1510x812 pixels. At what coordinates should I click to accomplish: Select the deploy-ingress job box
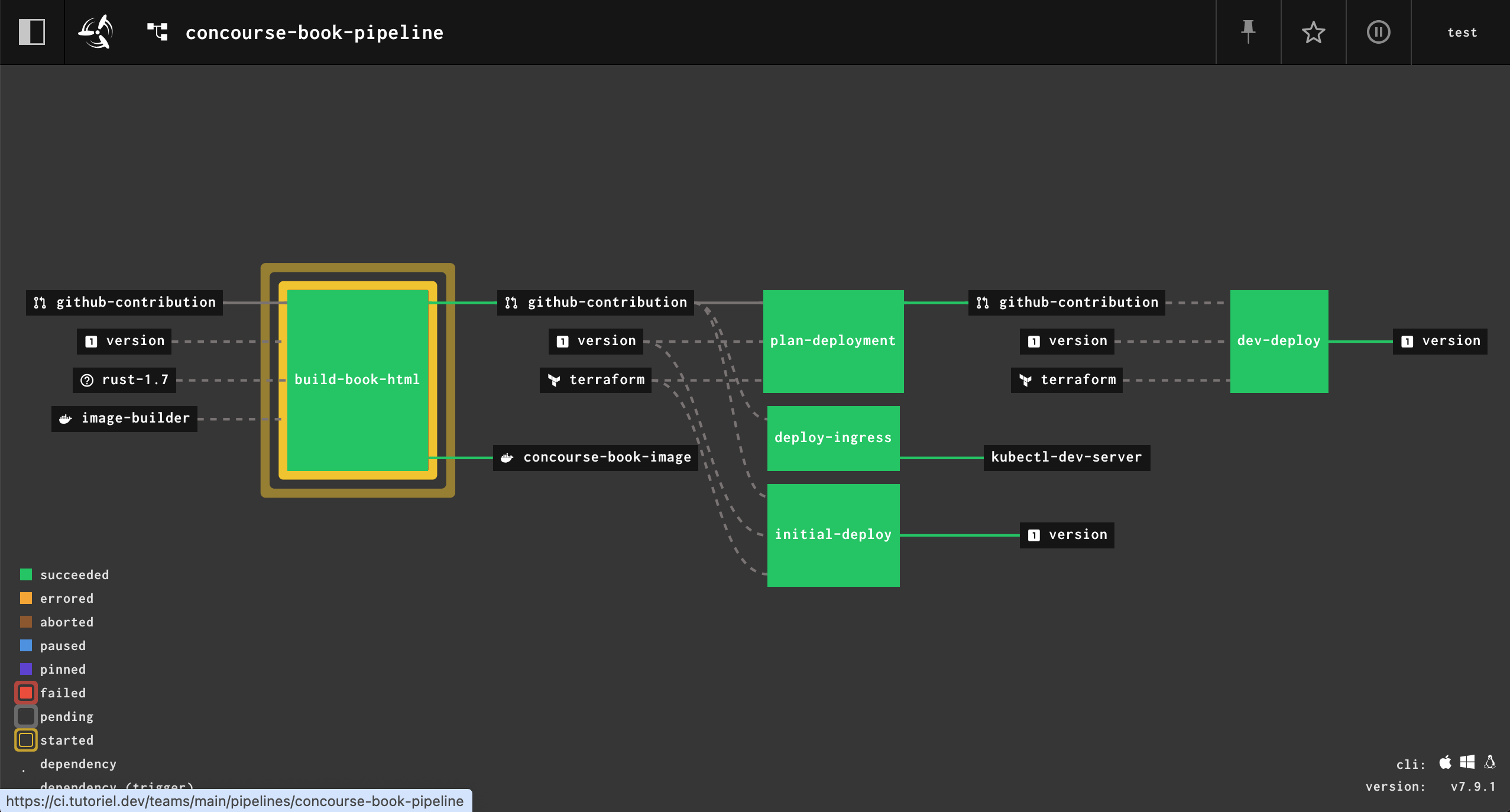pos(832,438)
